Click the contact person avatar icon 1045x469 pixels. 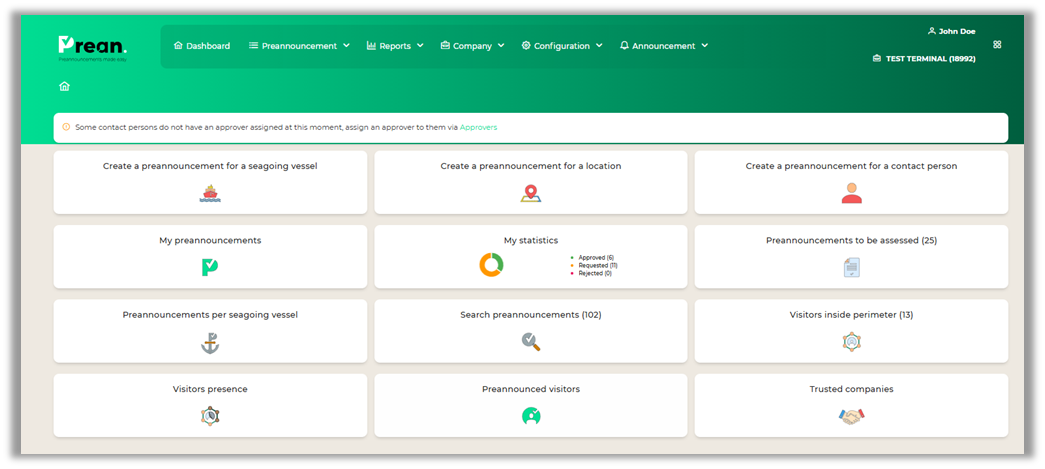851,194
